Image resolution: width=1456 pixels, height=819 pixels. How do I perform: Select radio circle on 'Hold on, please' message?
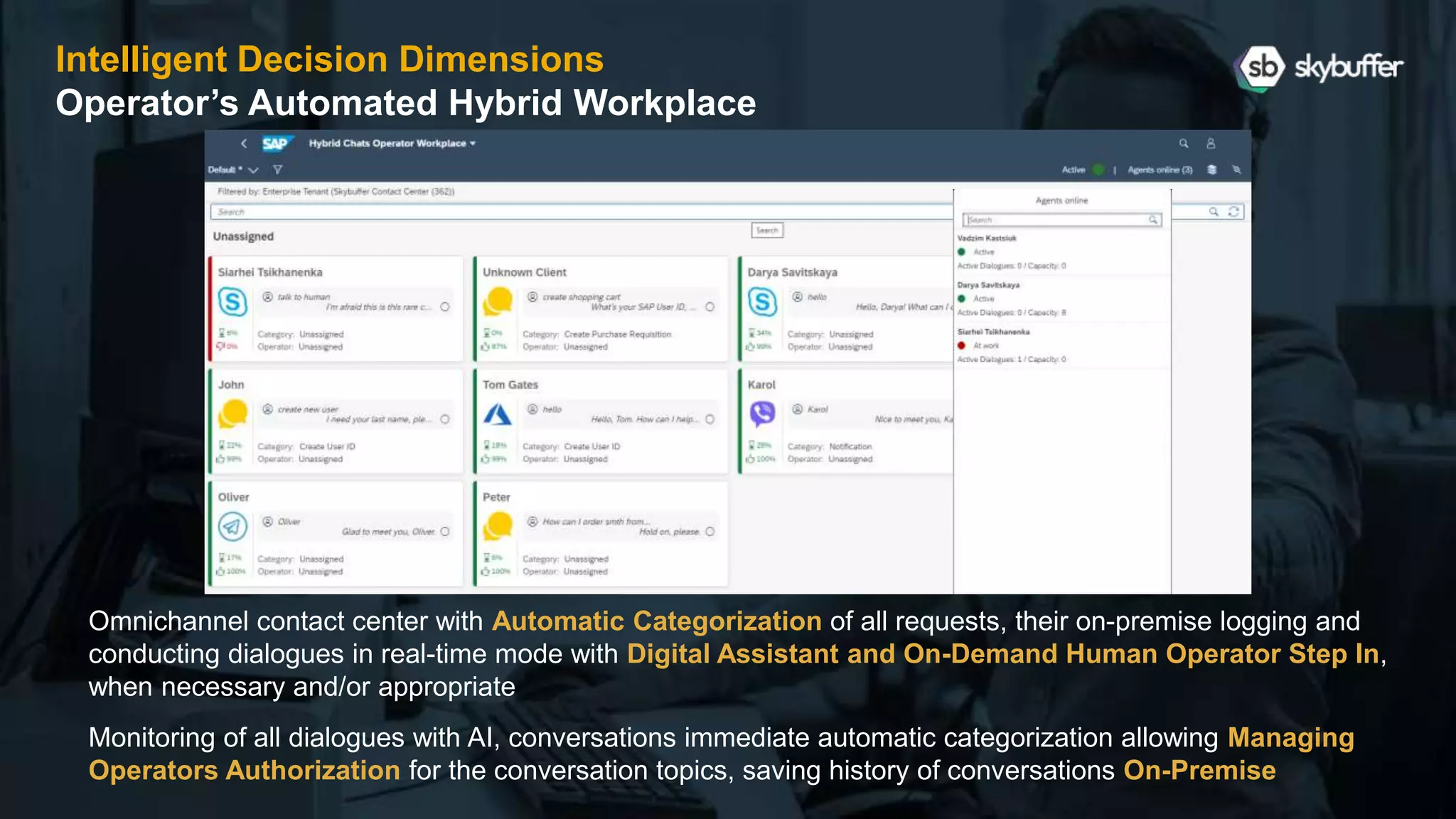point(710,532)
